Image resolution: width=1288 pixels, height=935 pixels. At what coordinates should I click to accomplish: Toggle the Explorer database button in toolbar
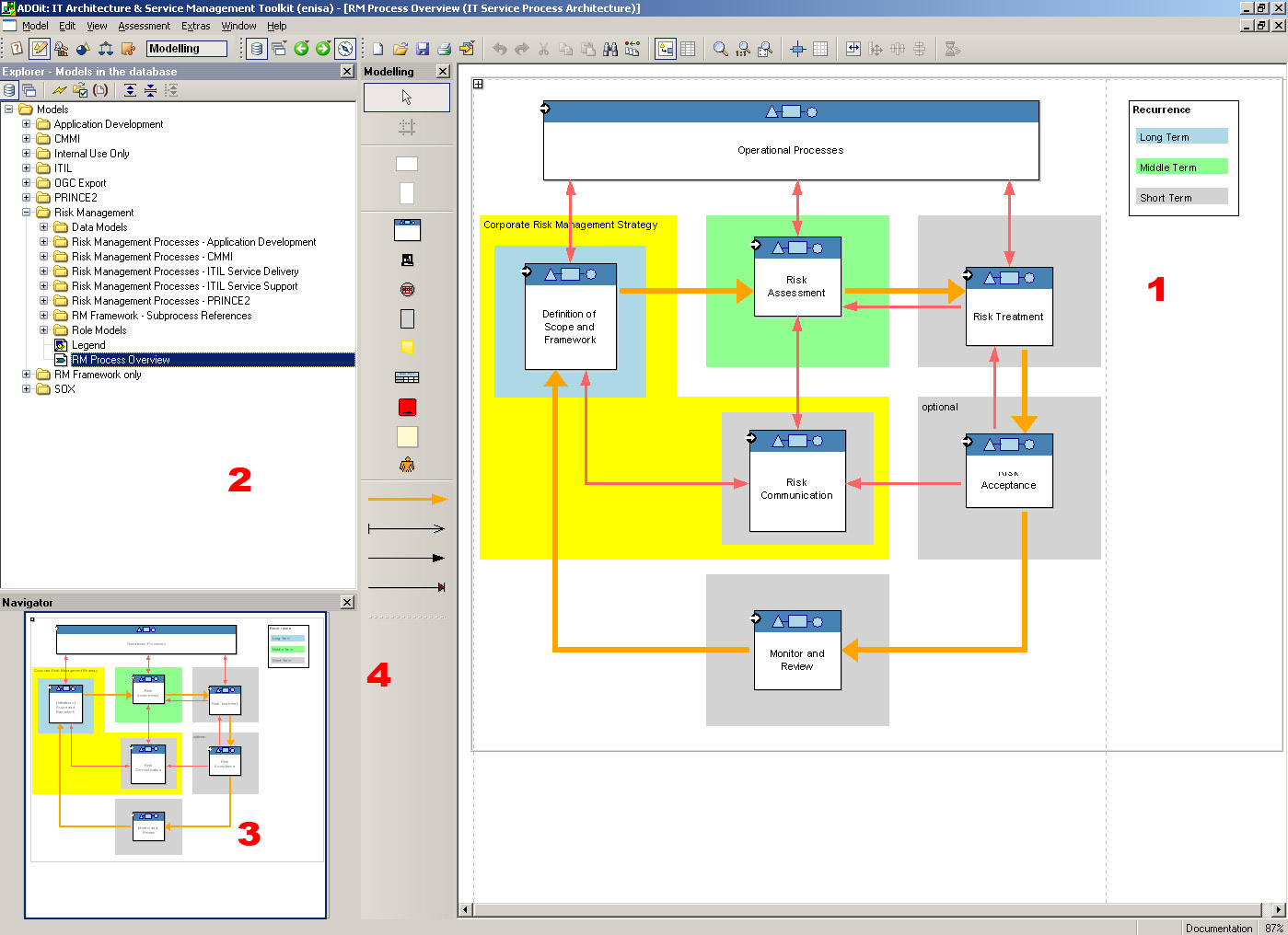pos(257,49)
